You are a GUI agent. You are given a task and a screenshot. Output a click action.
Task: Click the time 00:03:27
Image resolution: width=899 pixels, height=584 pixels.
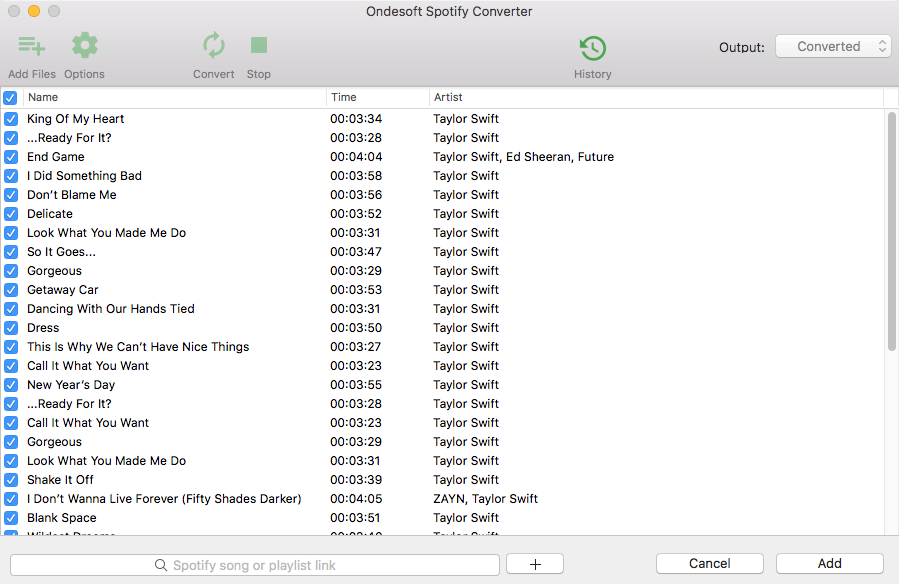tap(356, 347)
